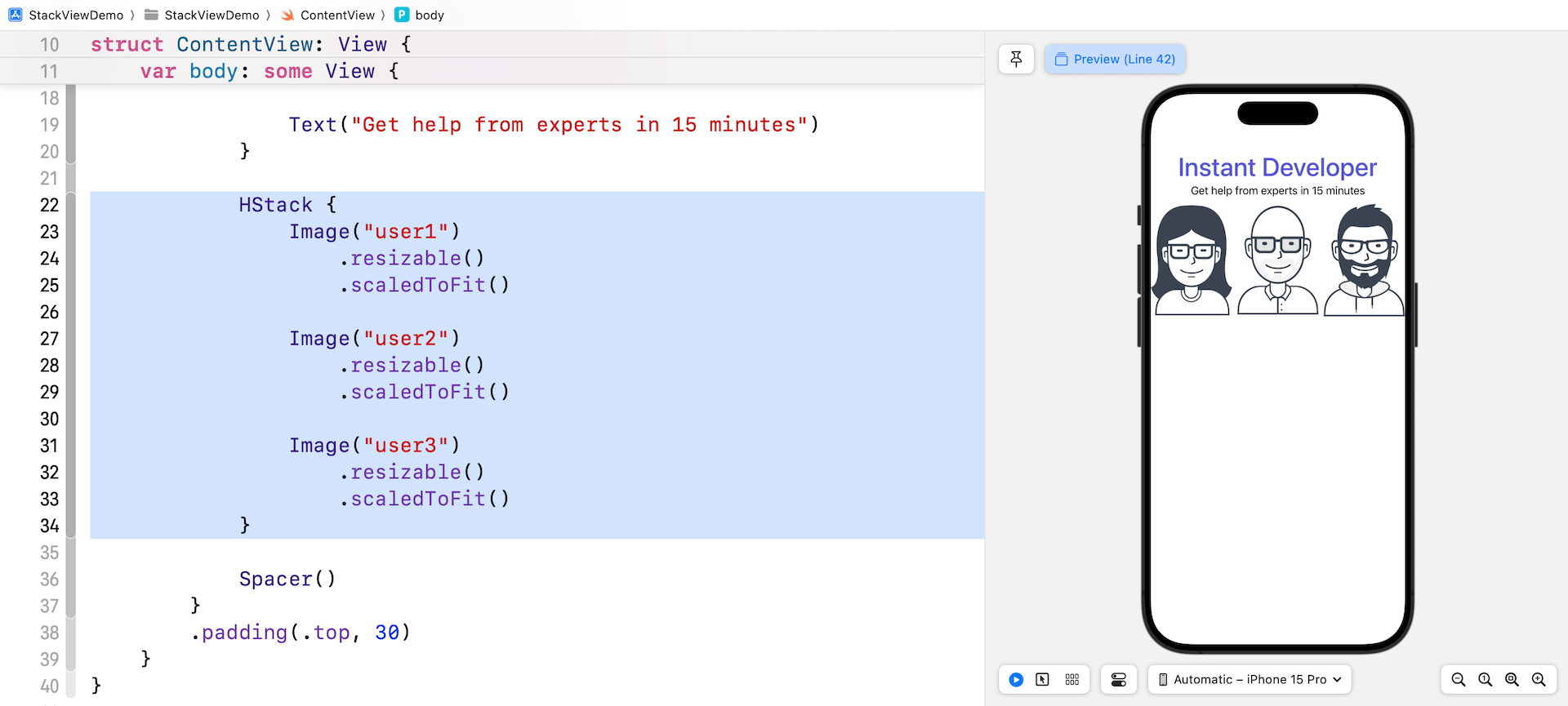Click the first user avatar in preview
Screen dimensions: 1568x706
pos(1192,260)
